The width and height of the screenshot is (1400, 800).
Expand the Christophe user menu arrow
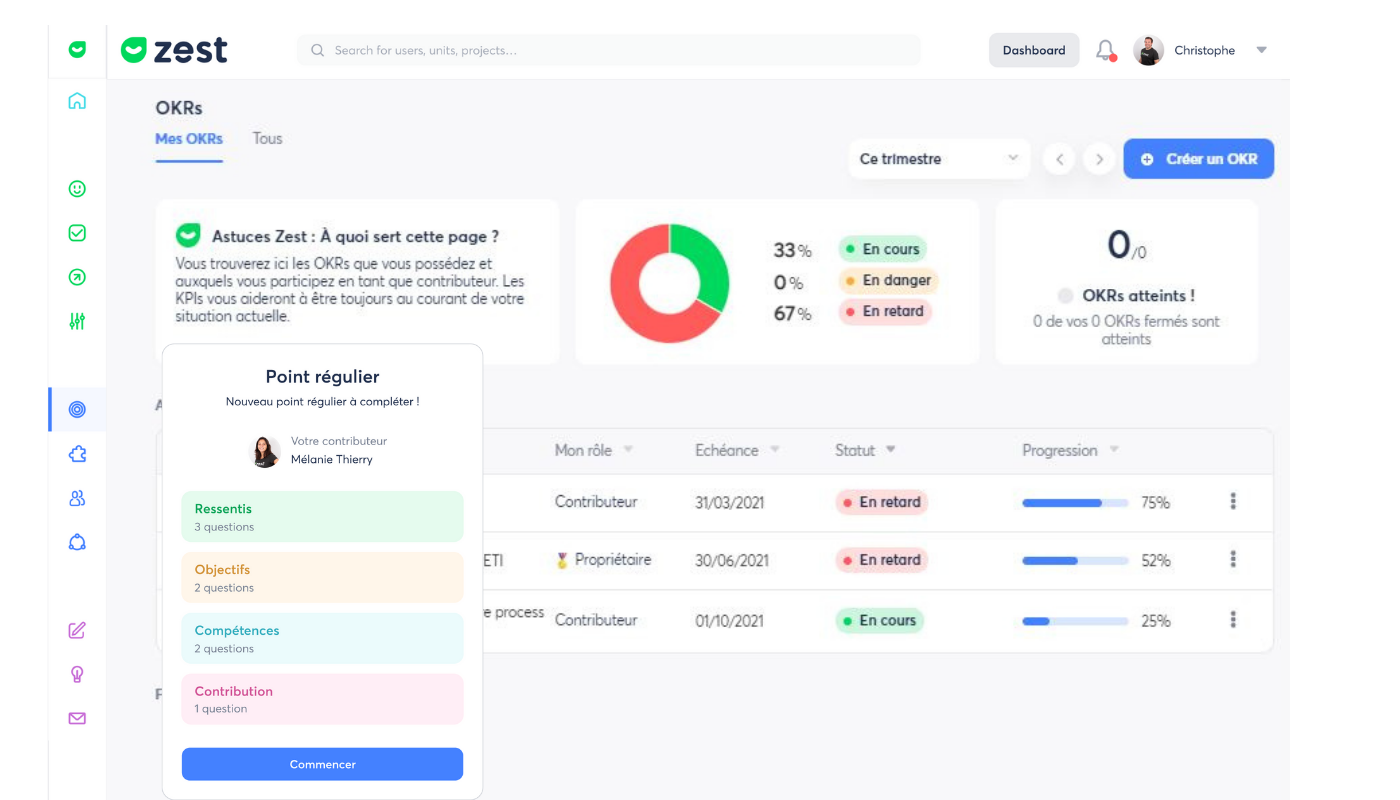click(1261, 50)
